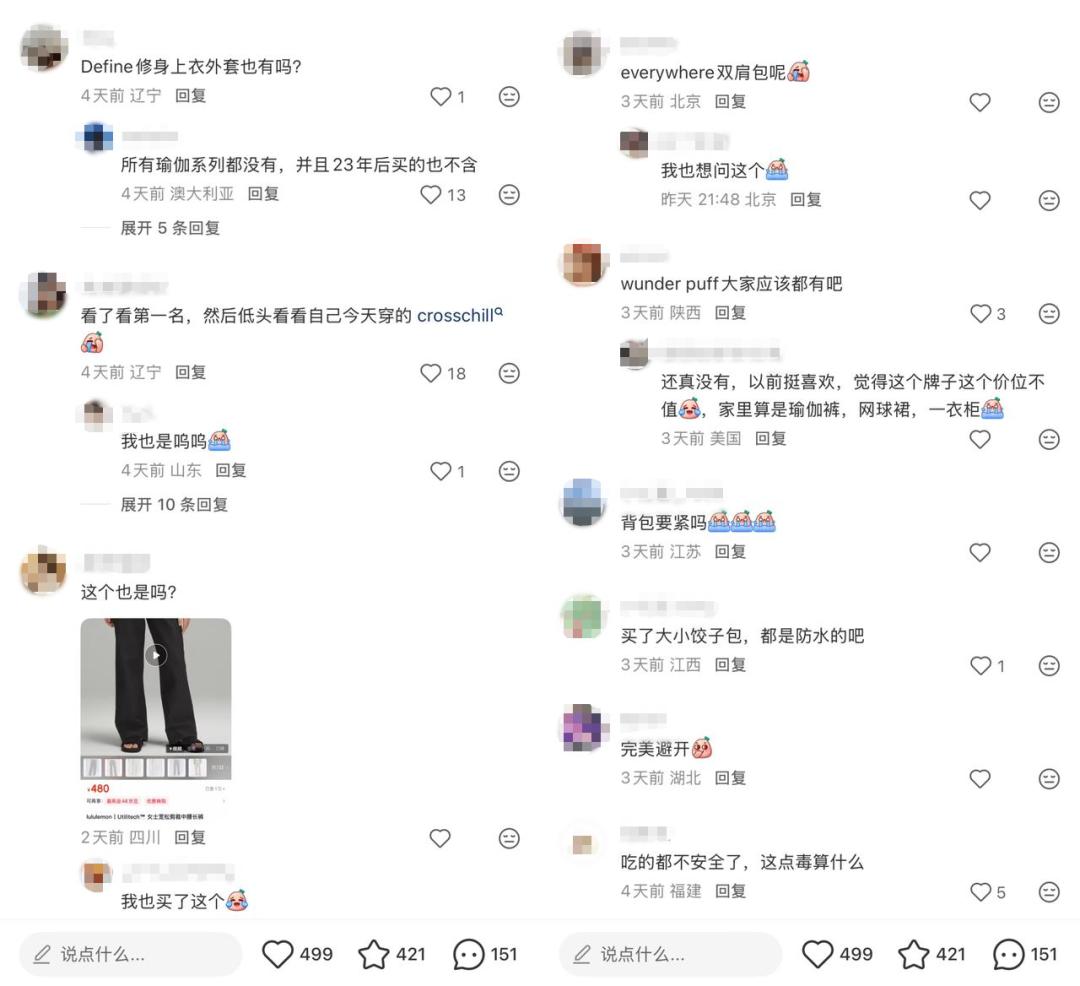Open emoji reaction on crosschill comment

click(509, 373)
